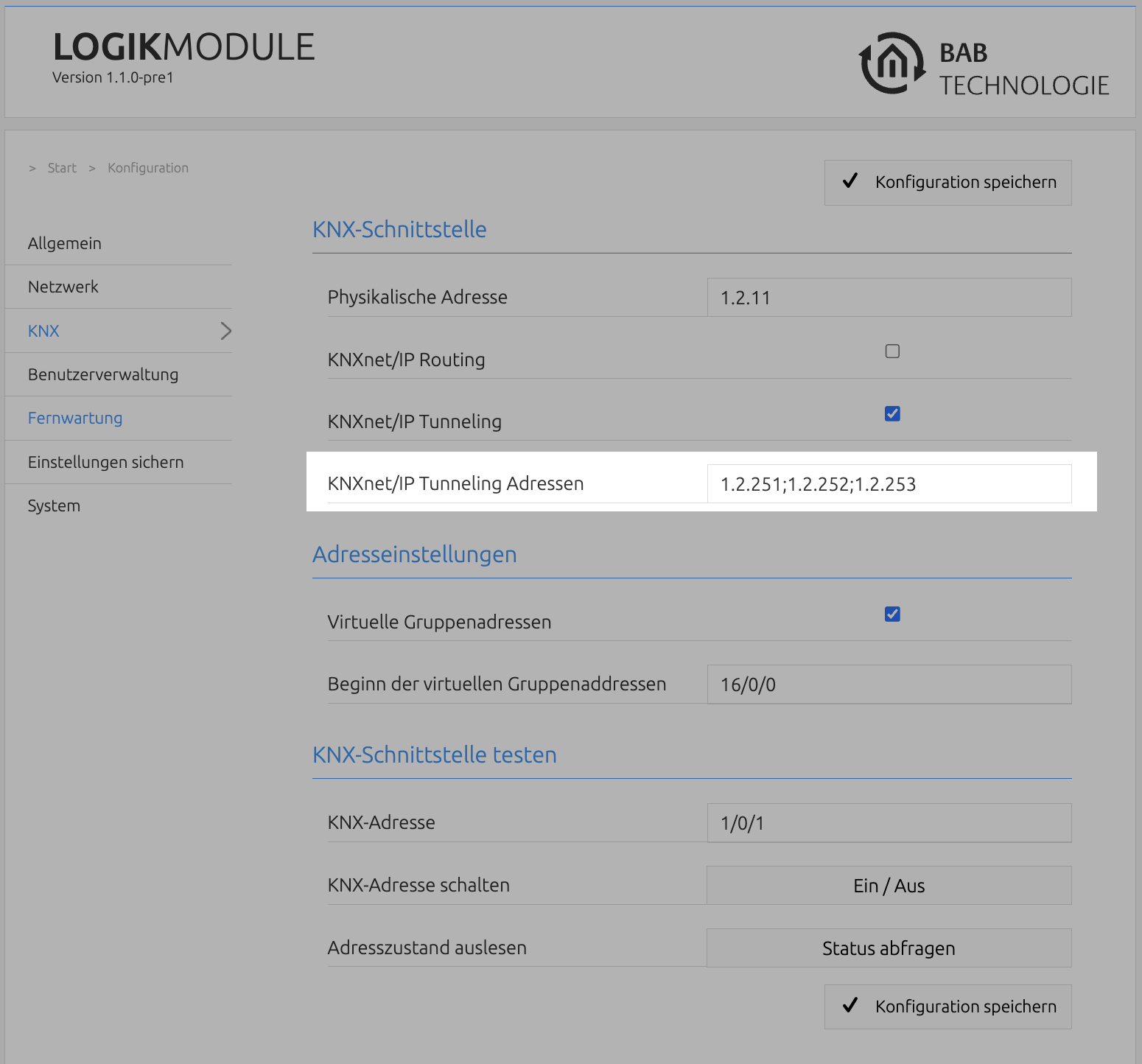Image resolution: width=1142 pixels, height=1064 pixels.
Task: Disable the KNXnet/IP Tunneling checkbox
Action: coord(892,413)
